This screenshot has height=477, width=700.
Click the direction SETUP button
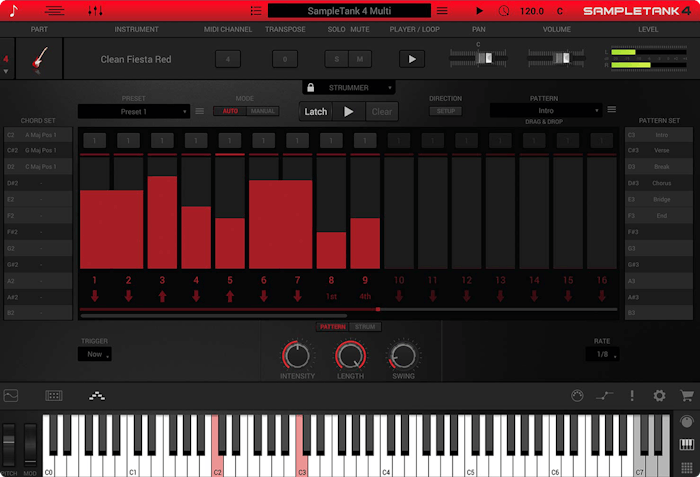pos(446,111)
